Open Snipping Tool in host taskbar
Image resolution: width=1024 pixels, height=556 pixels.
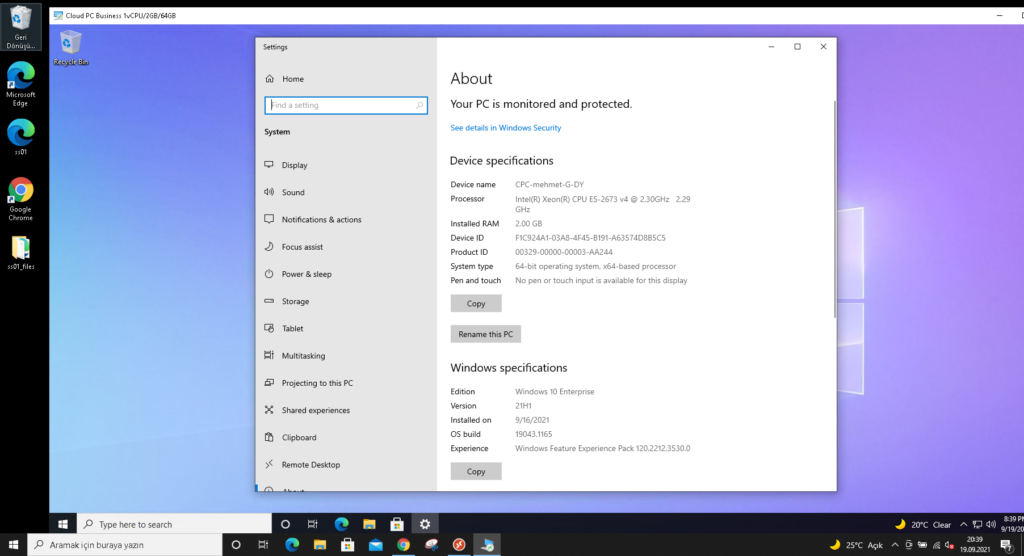[x=432, y=545]
